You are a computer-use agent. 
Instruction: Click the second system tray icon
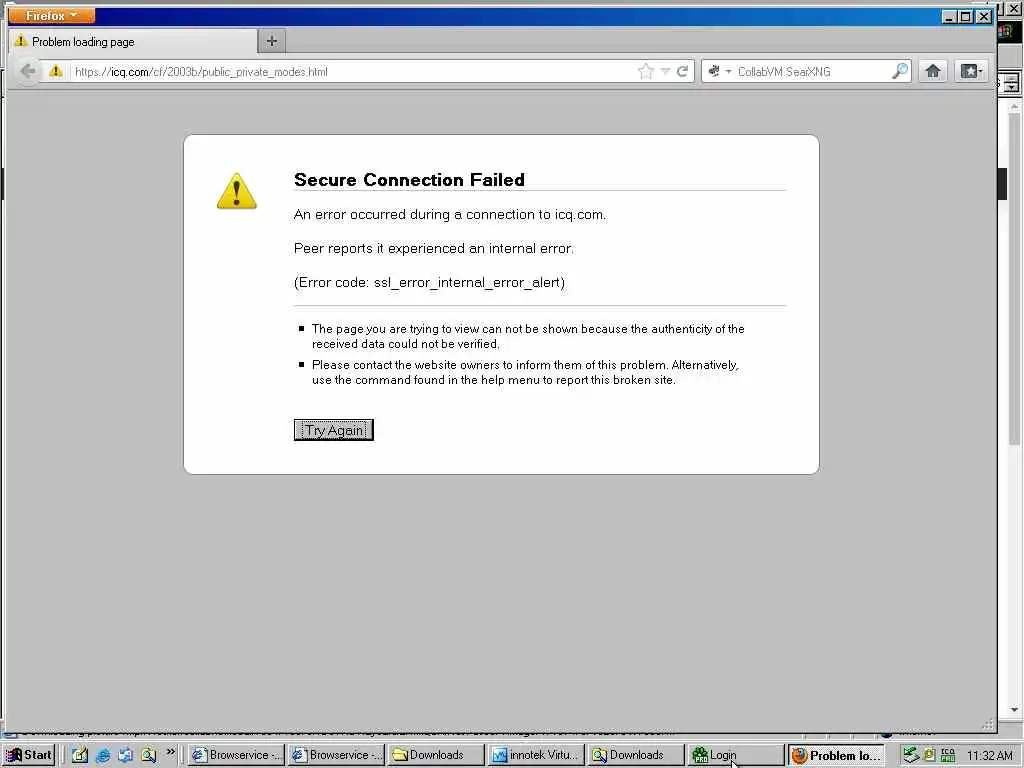pos(930,755)
